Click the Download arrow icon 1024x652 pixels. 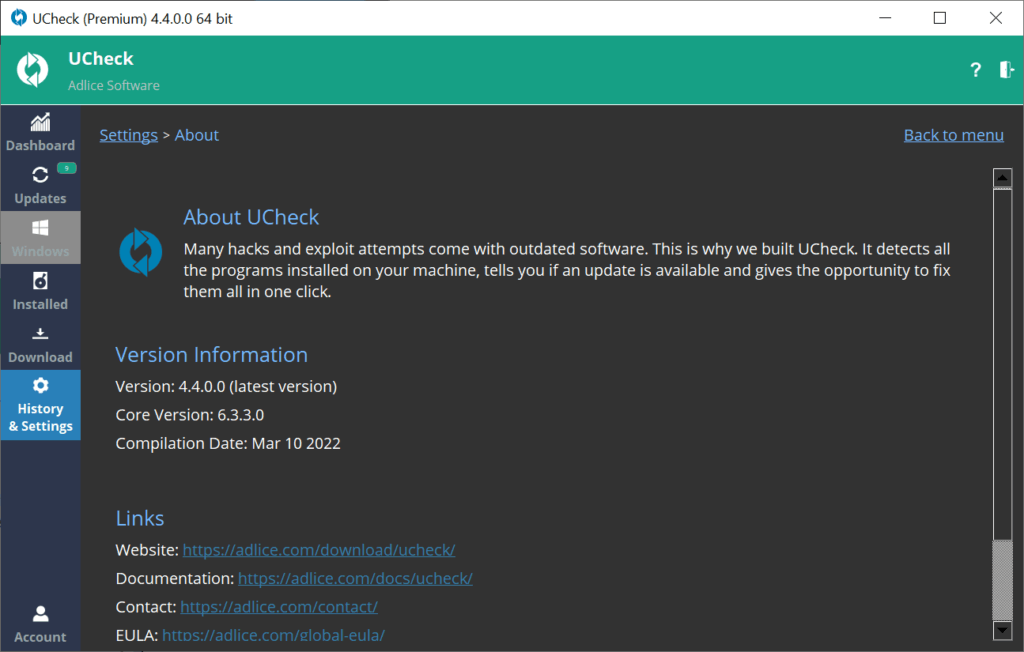(x=40, y=334)
